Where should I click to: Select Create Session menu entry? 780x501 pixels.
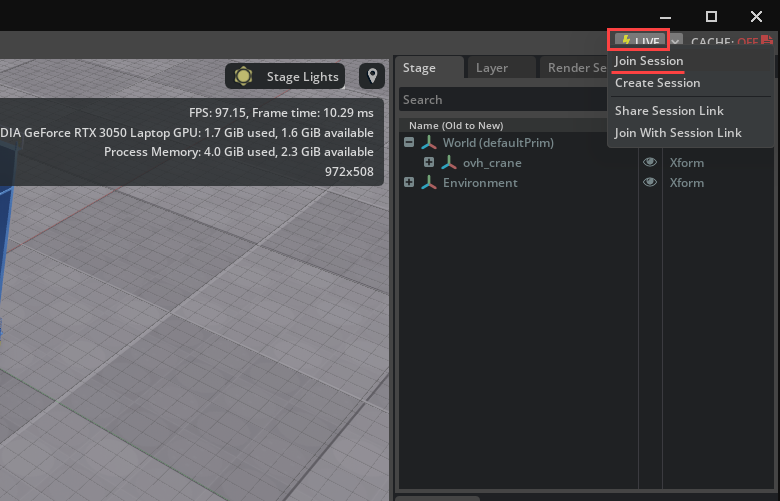(657, 83)
